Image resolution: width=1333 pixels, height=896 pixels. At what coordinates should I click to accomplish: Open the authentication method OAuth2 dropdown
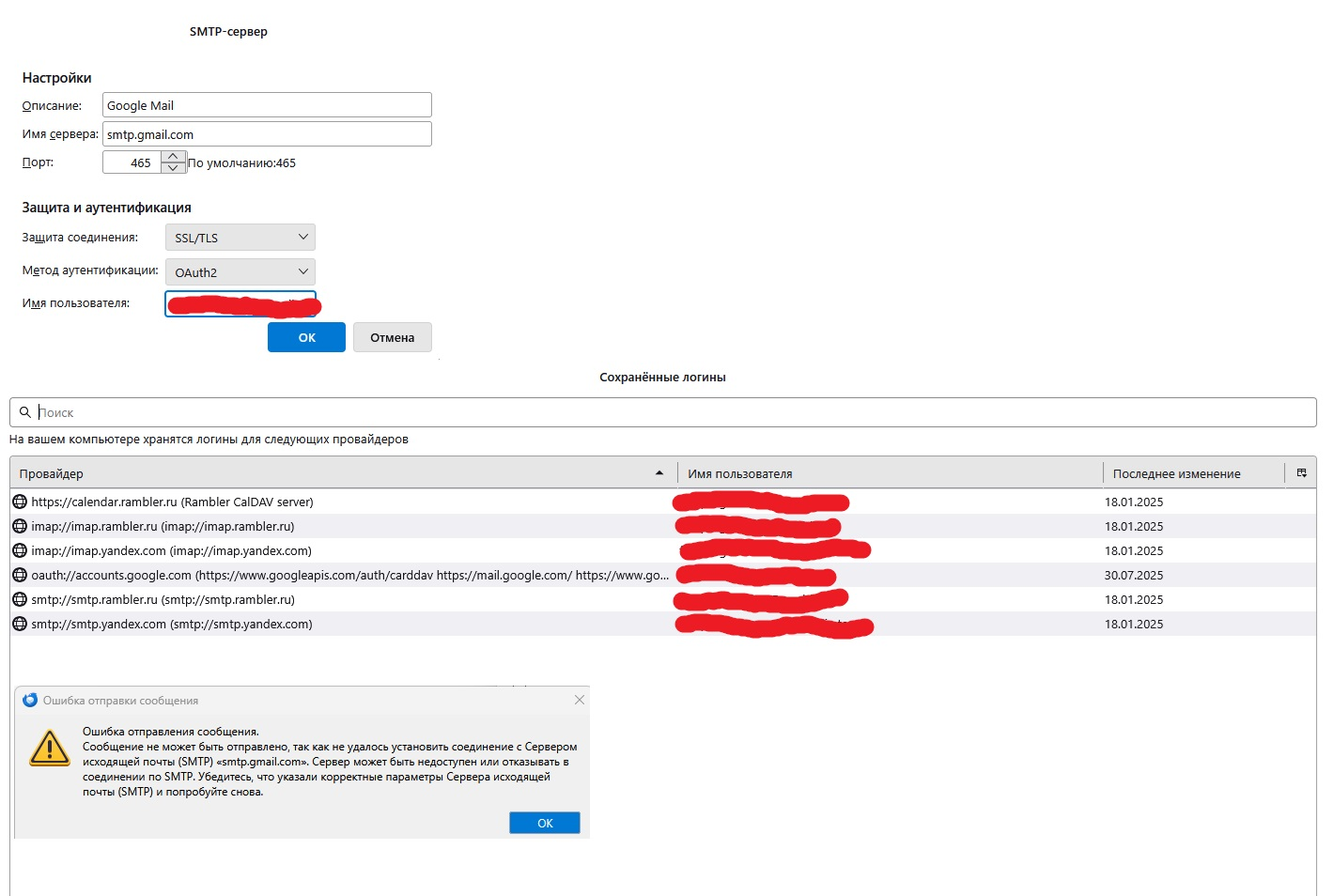click(x=240, y=272)
